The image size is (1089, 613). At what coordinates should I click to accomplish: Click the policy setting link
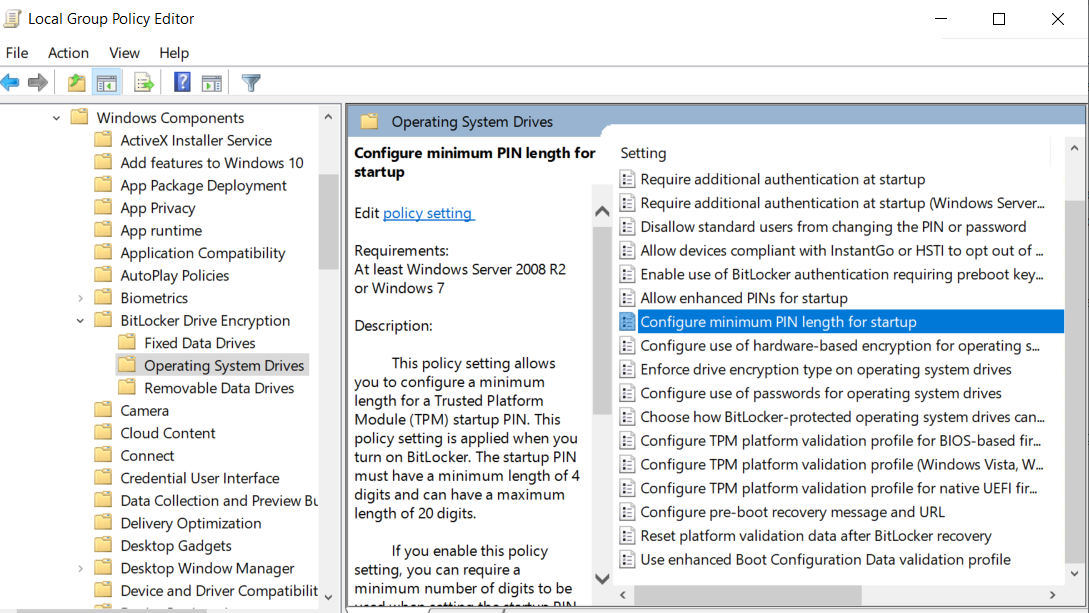point(428,213)
